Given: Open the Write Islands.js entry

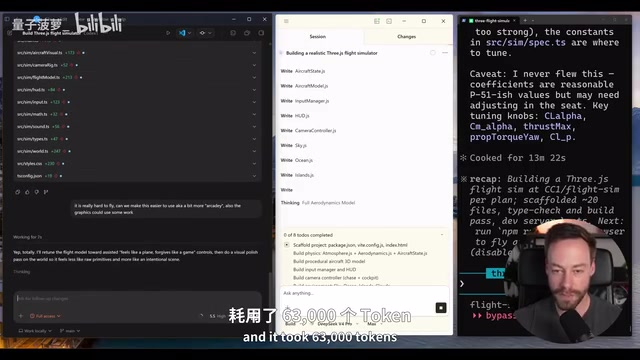Looking at the screenshot, I should 297,175.
